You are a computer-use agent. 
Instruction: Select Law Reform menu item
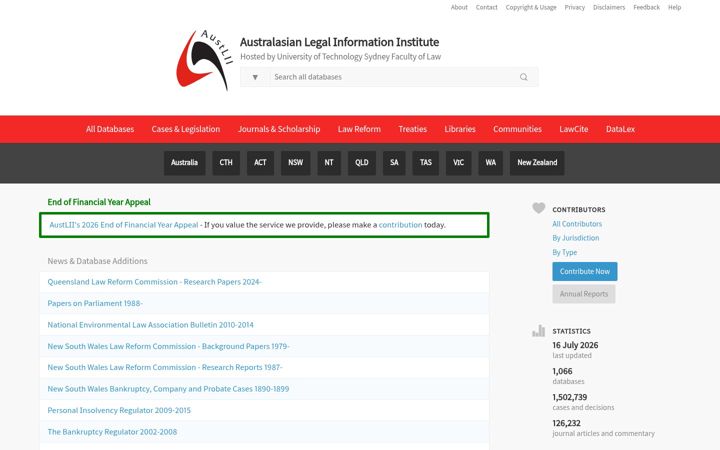coord(359,129)
